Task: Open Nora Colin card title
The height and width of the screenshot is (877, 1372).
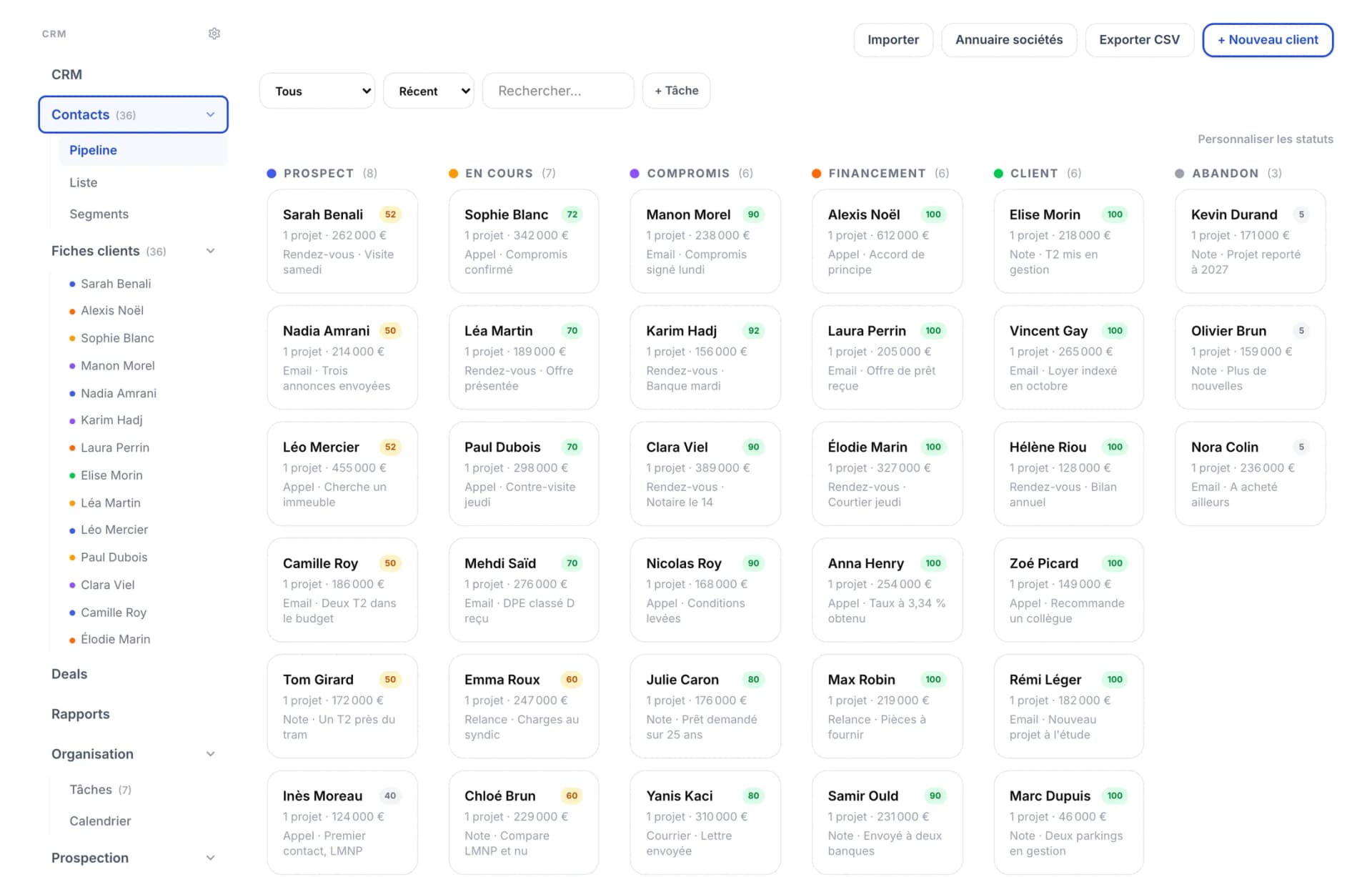Action: pyautogui.click(x=1224, y=447)
